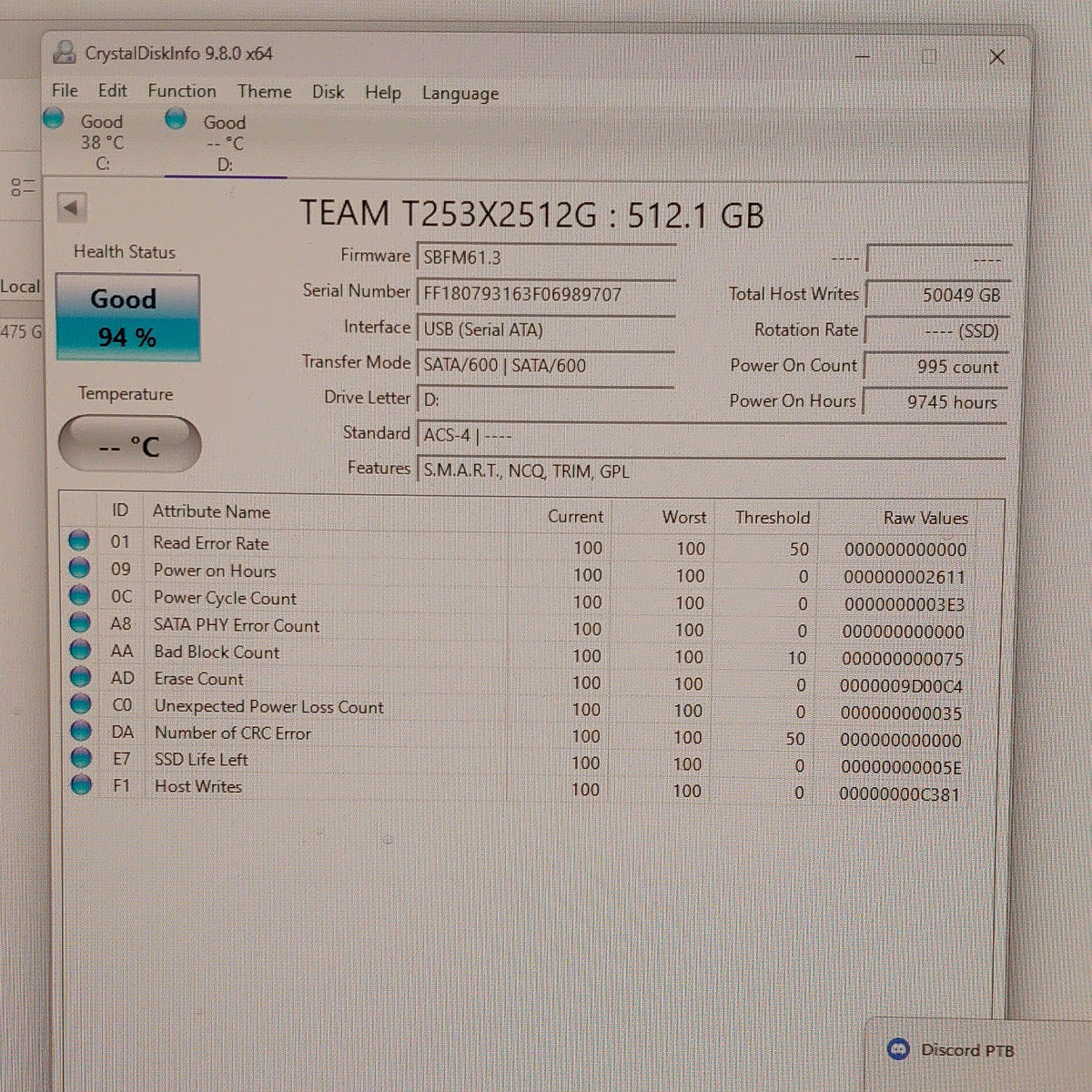Click status orb for Number of CRC Error

point(81,730)
